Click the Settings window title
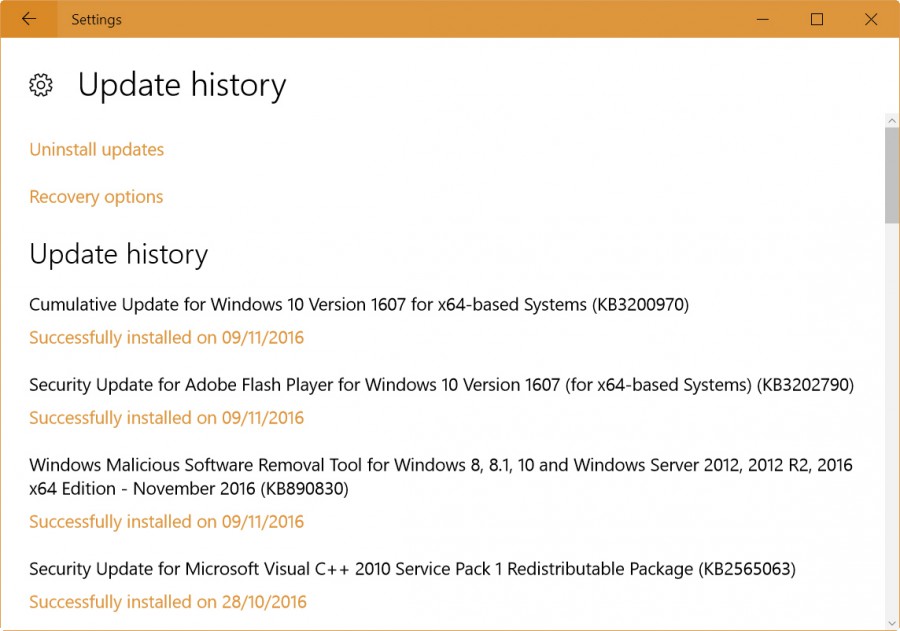Image resolution: width=900 pixels, height=631 pixels. point(96,19)
